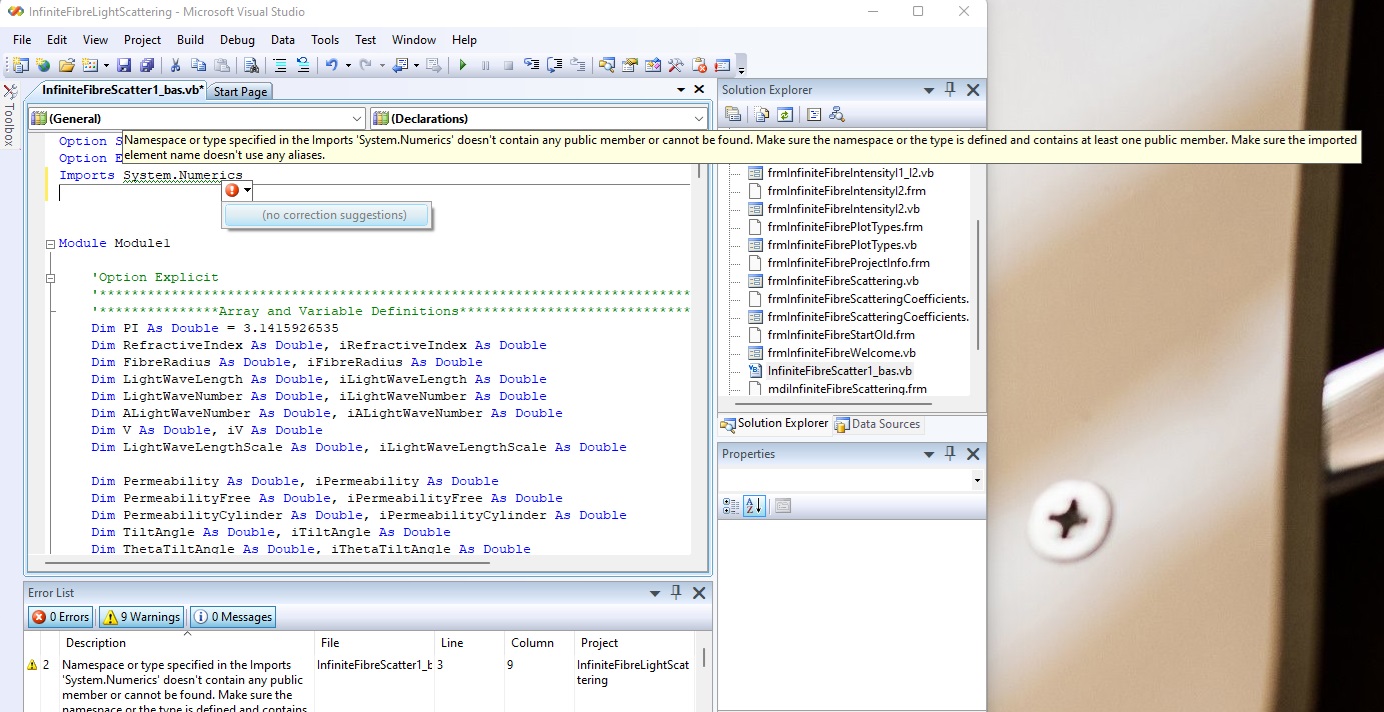Click the Start Debugging play icon
This screenshot has width=1384, height=712.
(x=462, y=65)
